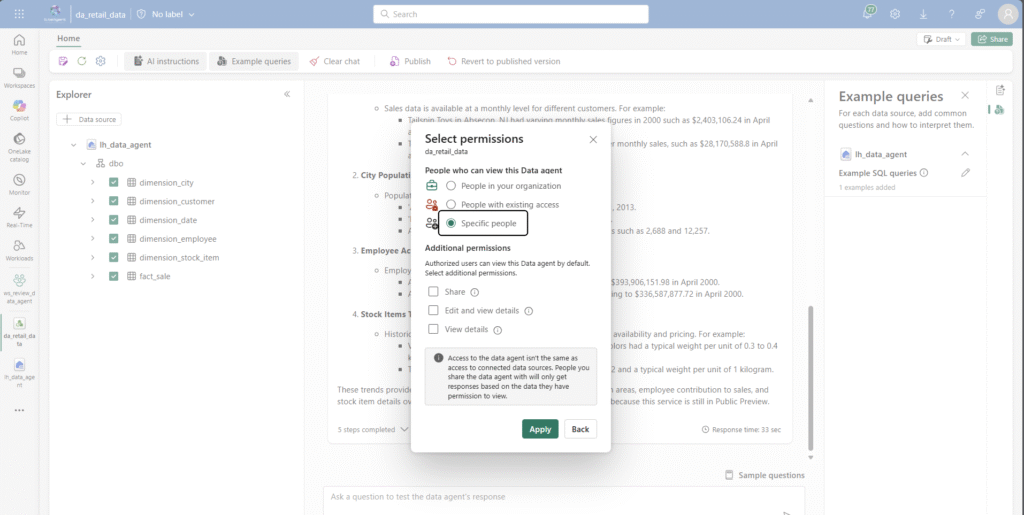The height and width of the screenshot is (515, 1024).
Task: Check Edit and view details checkbox
Action: tap(433, 310)
